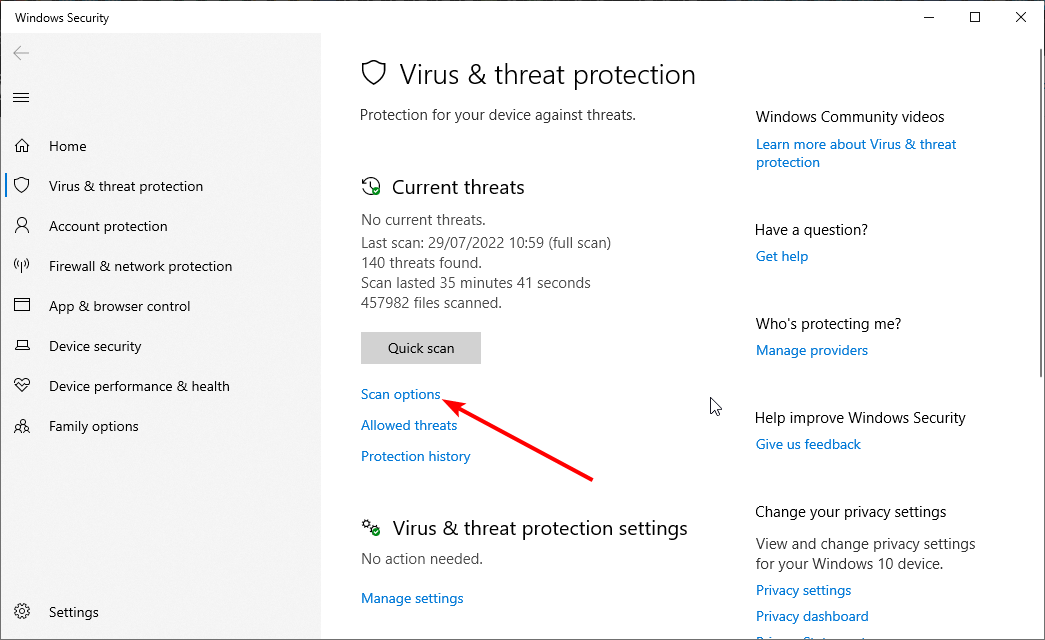View Protection history
This screenshot has height=640, width=1045.
point(416,457)
